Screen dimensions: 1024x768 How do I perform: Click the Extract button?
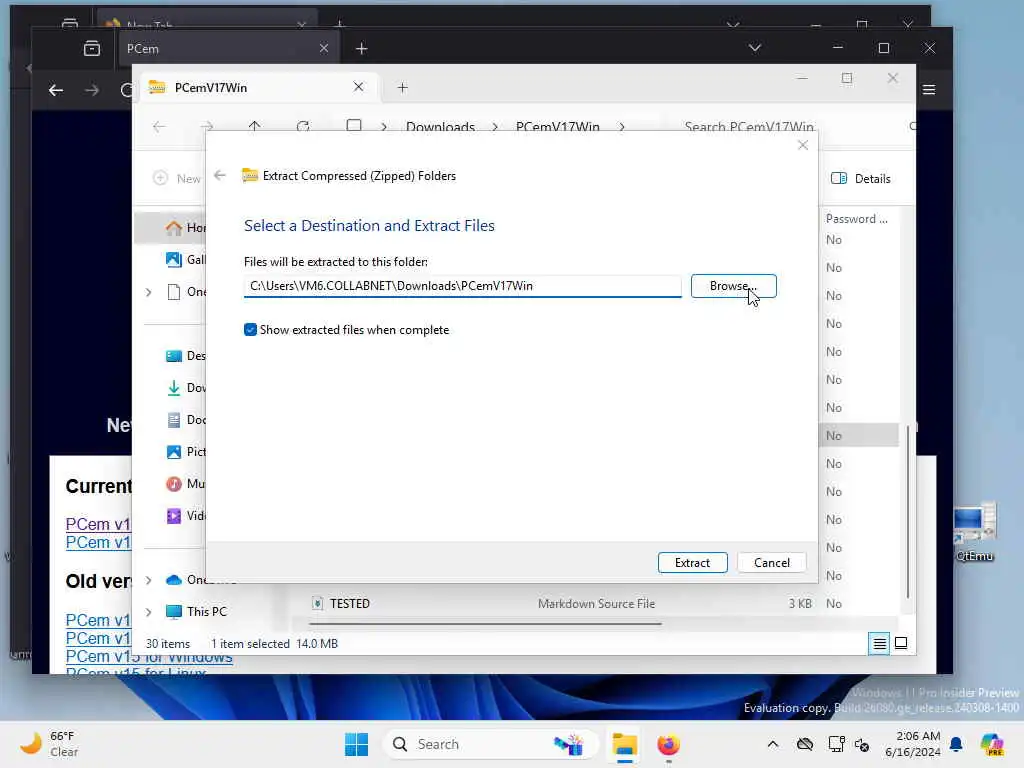692,562
